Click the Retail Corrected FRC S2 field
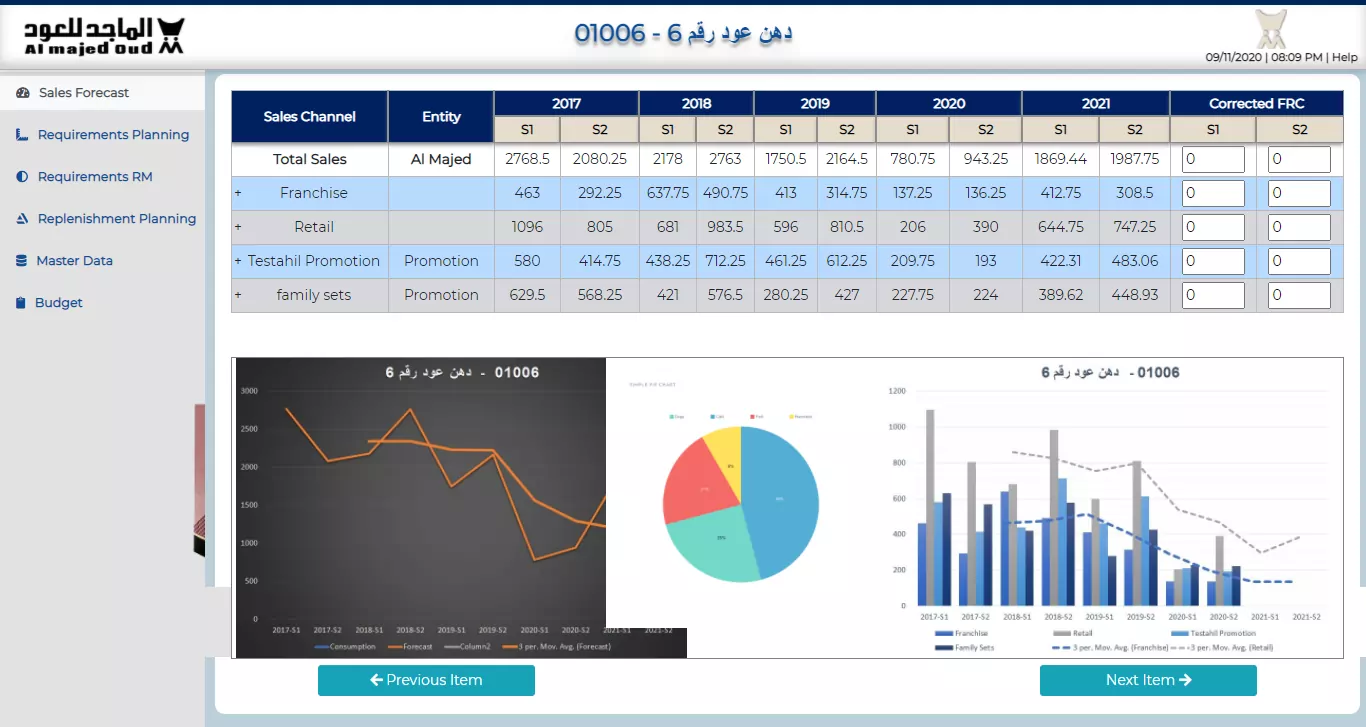1366x727 pixels. (1299, 227)
